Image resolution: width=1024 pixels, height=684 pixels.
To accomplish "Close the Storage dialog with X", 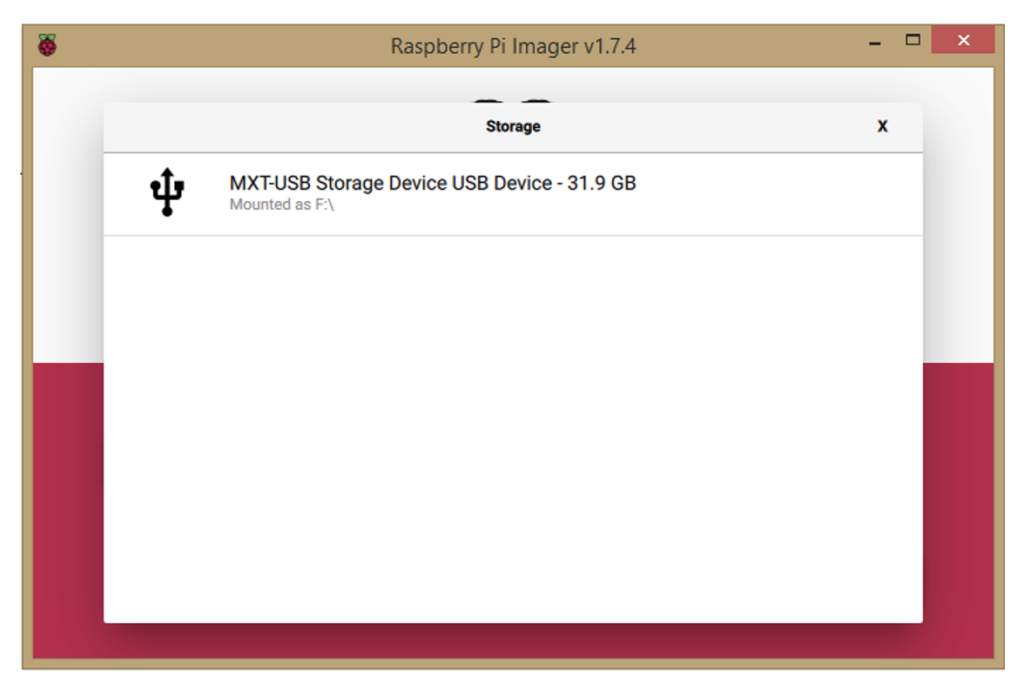I will (x=882, y=126).
